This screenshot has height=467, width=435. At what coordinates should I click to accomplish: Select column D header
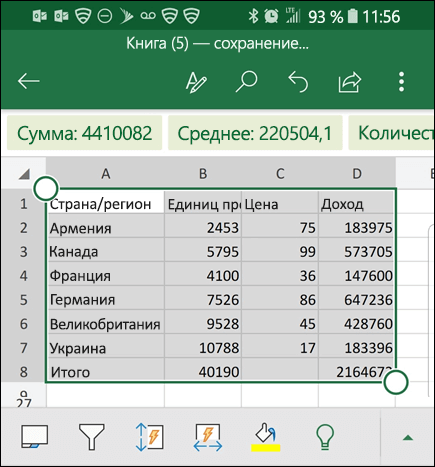pyautogui.click(x=357, y=174)
